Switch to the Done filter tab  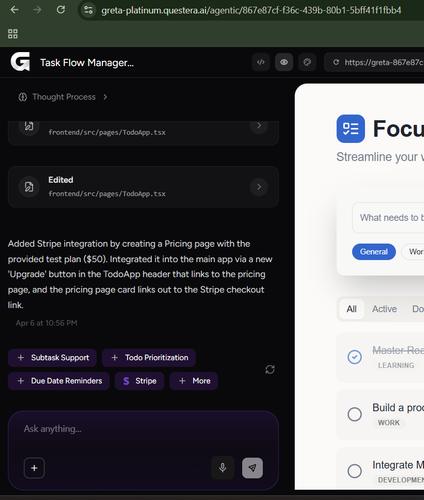click(x=418, y=309)
